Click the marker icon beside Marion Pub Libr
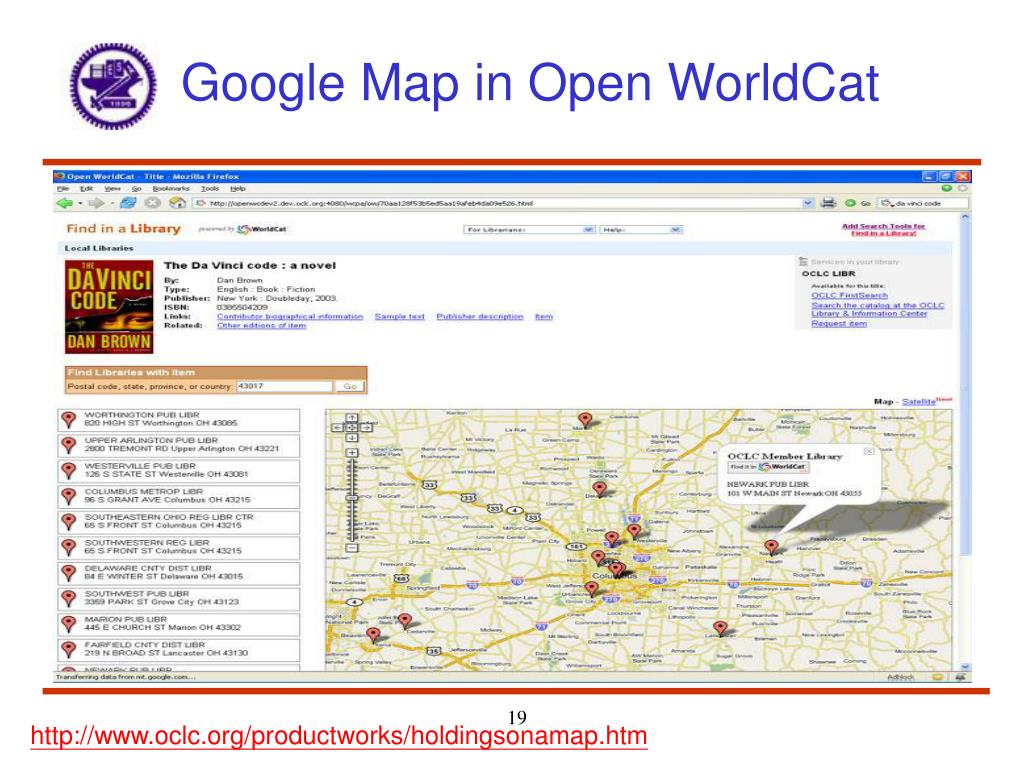Screen dimensions: 1024x768 69,624
